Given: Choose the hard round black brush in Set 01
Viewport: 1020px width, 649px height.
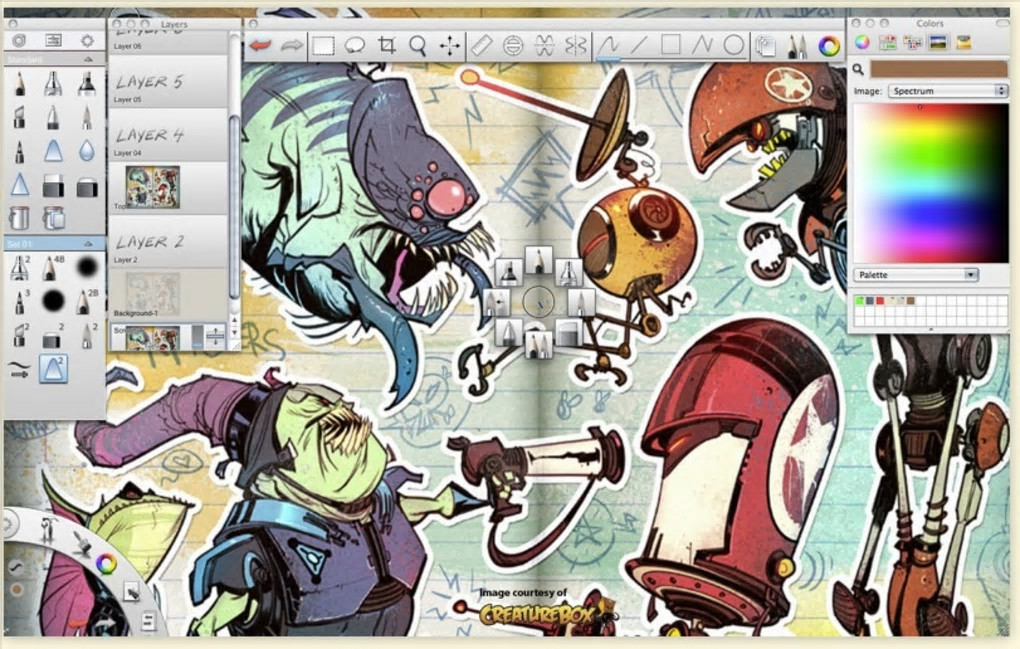Looking at the screenshot, I should coord(53,301).
